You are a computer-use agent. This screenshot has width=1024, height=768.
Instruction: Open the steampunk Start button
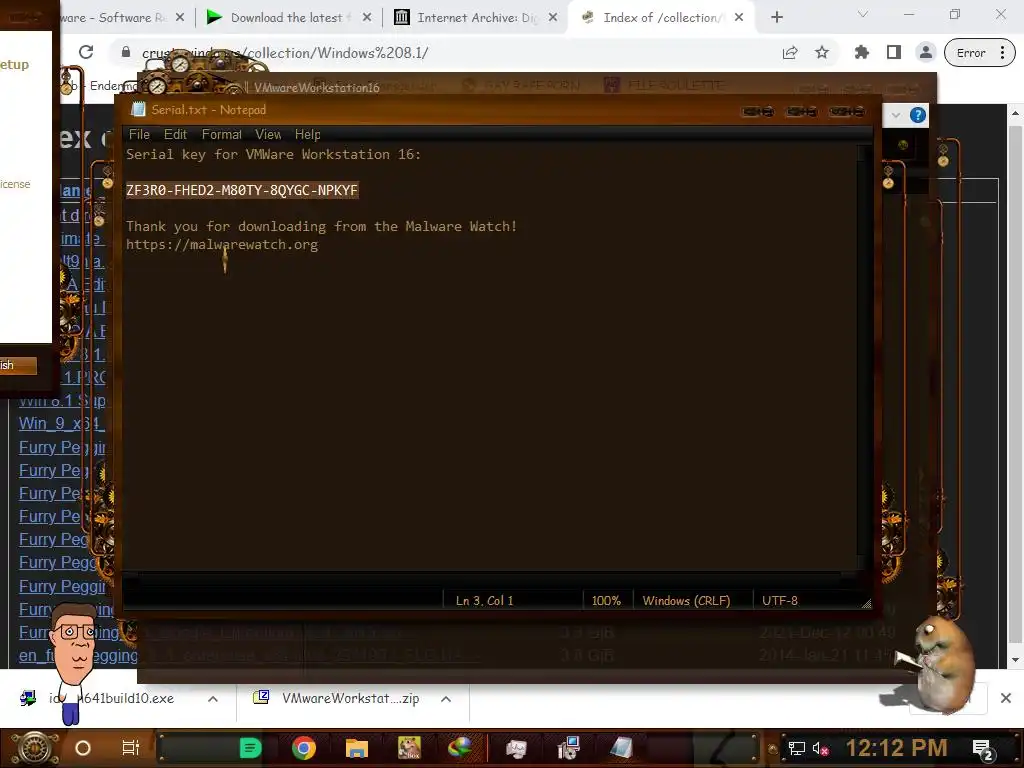34,748
